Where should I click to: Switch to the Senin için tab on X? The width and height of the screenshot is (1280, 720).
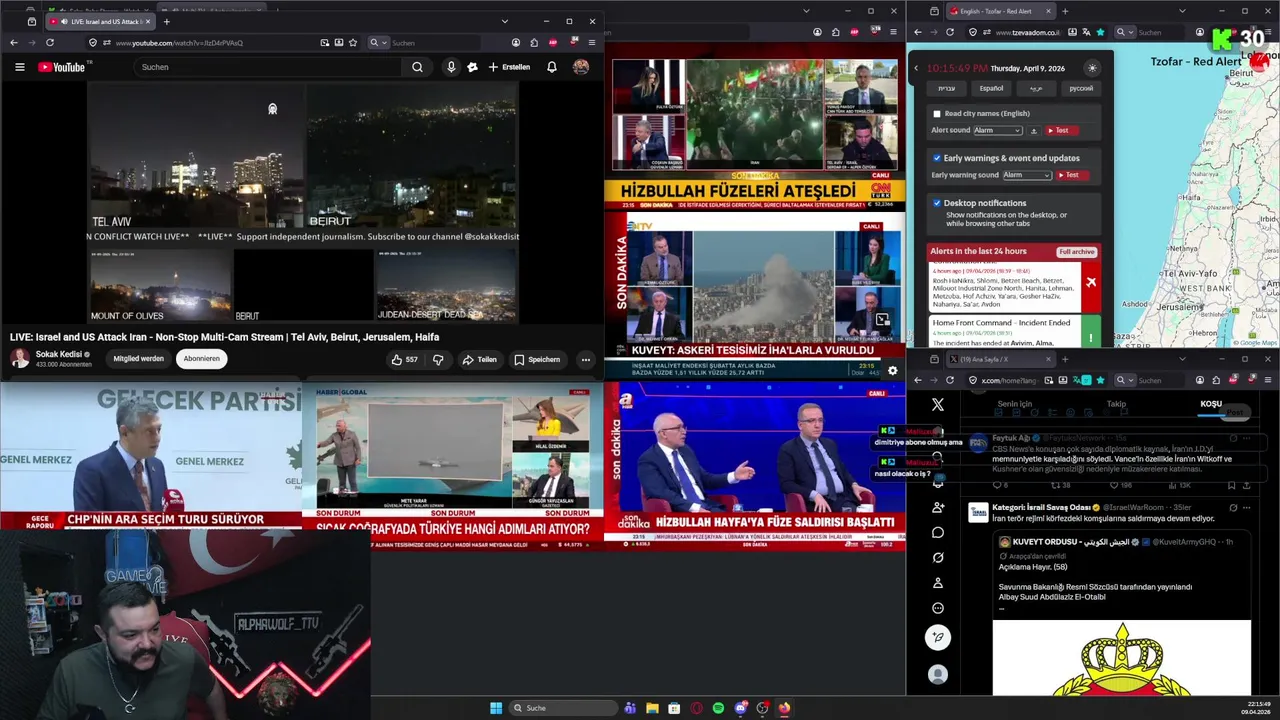(1014, 404)
